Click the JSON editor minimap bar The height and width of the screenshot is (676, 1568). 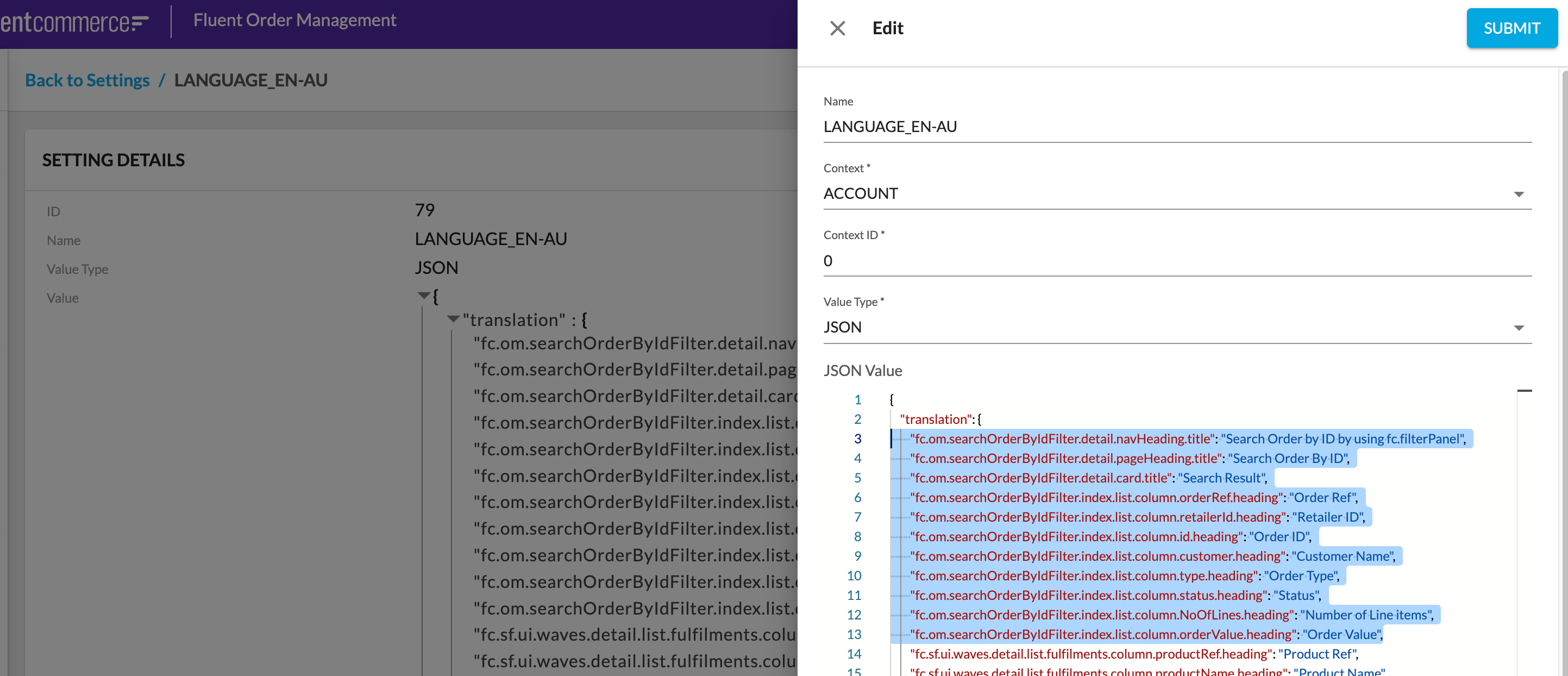(1524, 391)
